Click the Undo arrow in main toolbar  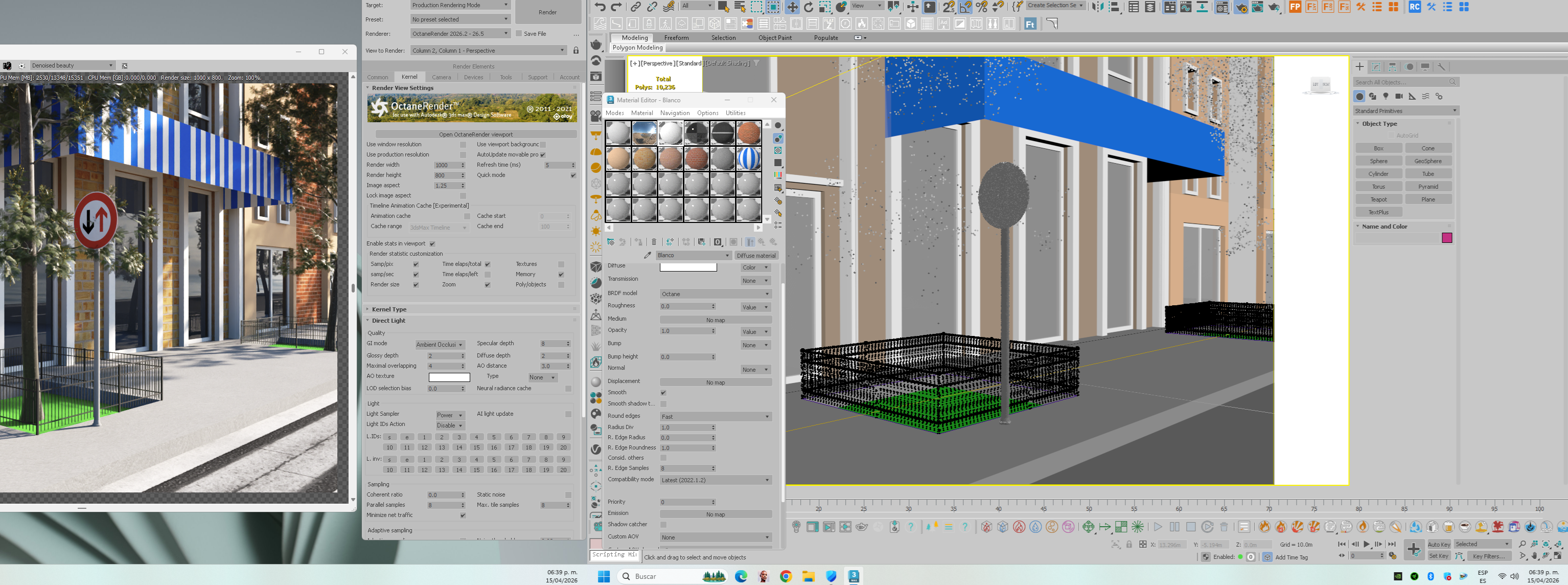tap(600, 7)
